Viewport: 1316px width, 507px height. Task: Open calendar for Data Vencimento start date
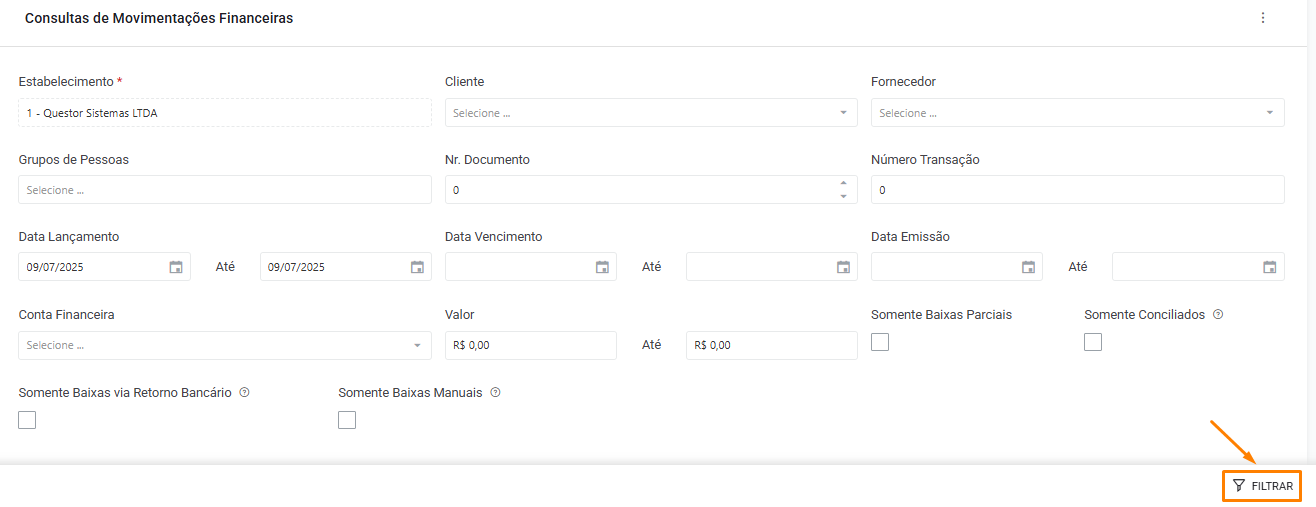[x=602, y=267]
